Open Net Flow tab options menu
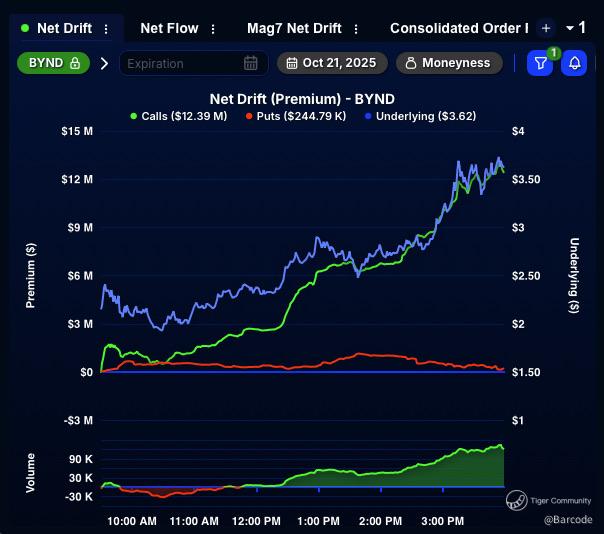 coord(213,29)
